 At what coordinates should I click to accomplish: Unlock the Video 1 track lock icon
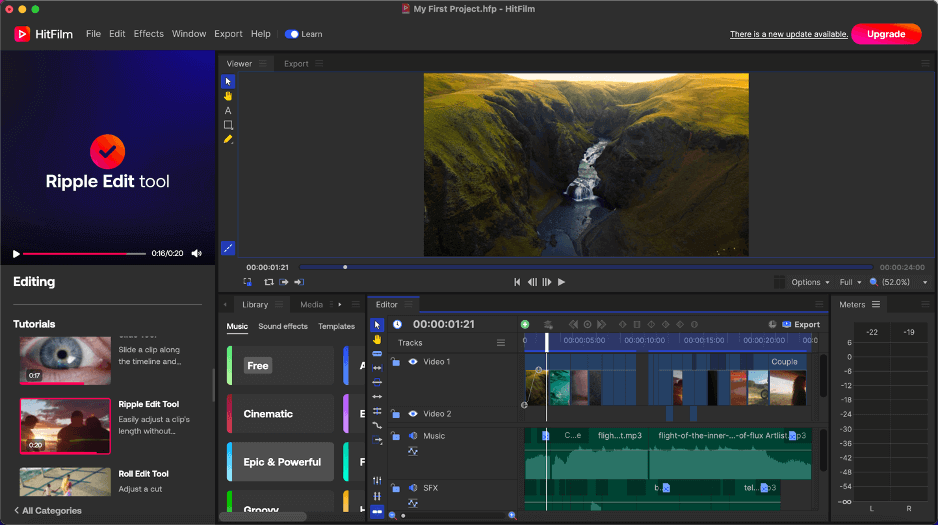(396, 362)
